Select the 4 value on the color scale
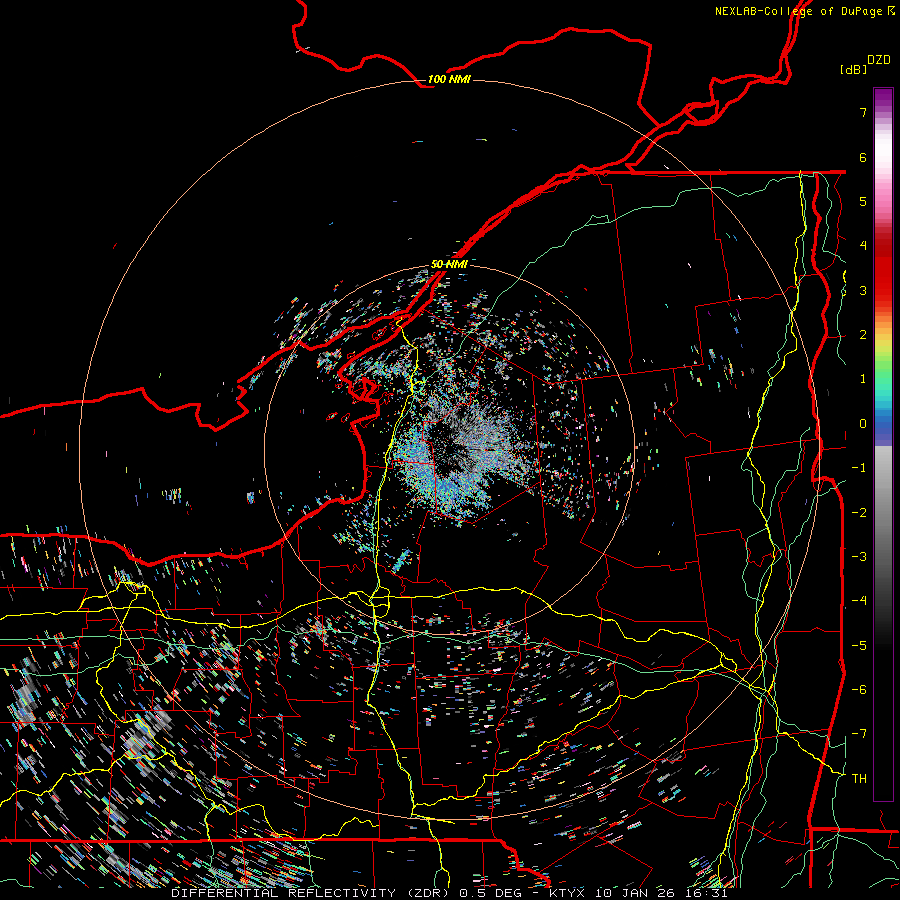This screenshot has height=900, width=900. (863, 246)
